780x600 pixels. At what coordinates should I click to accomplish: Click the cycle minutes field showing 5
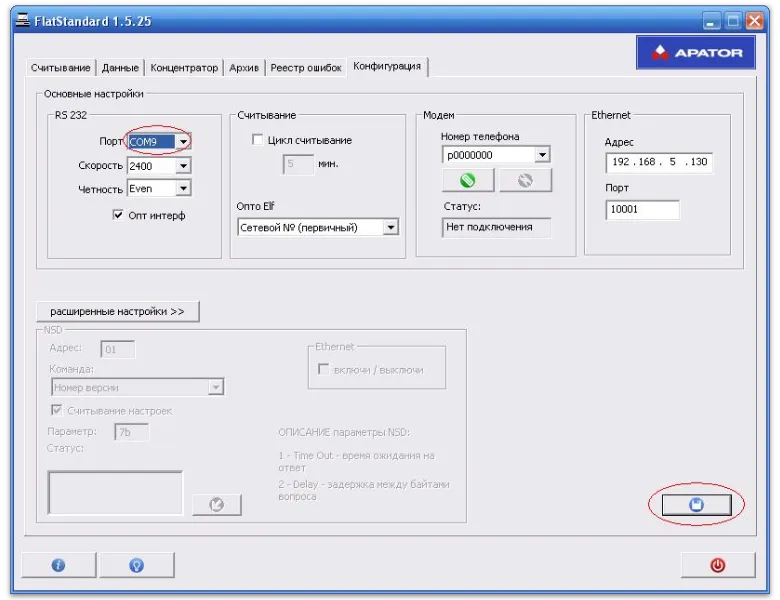pos(298,164)
